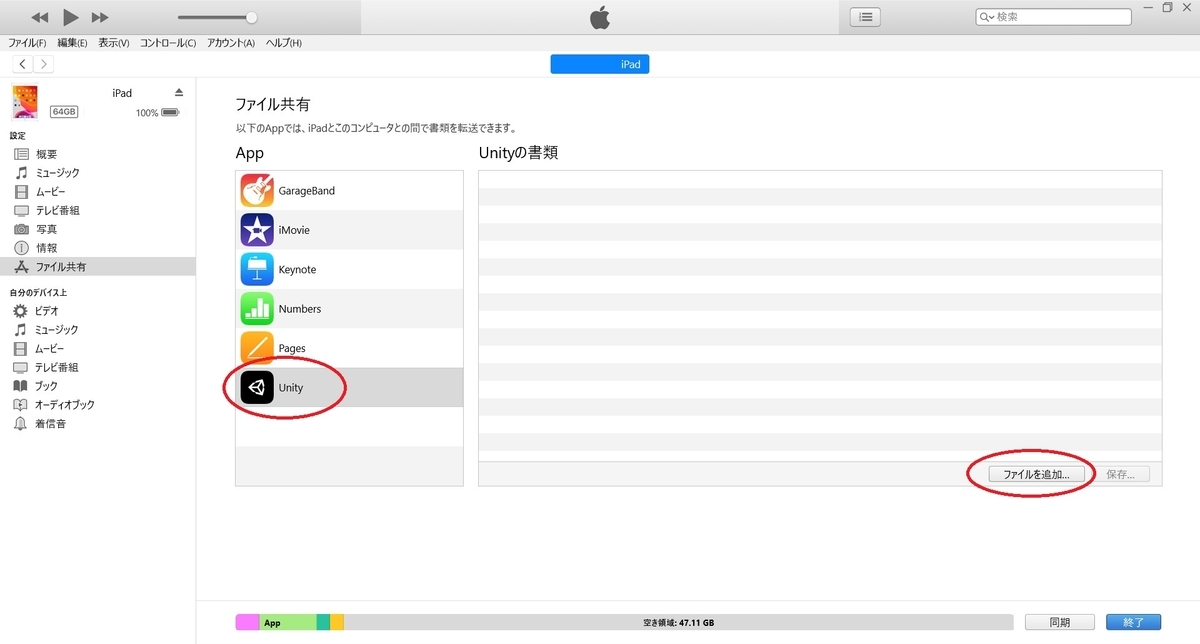
Task: Select ファイル共有 in the sidebar
Action: [98, 267]
